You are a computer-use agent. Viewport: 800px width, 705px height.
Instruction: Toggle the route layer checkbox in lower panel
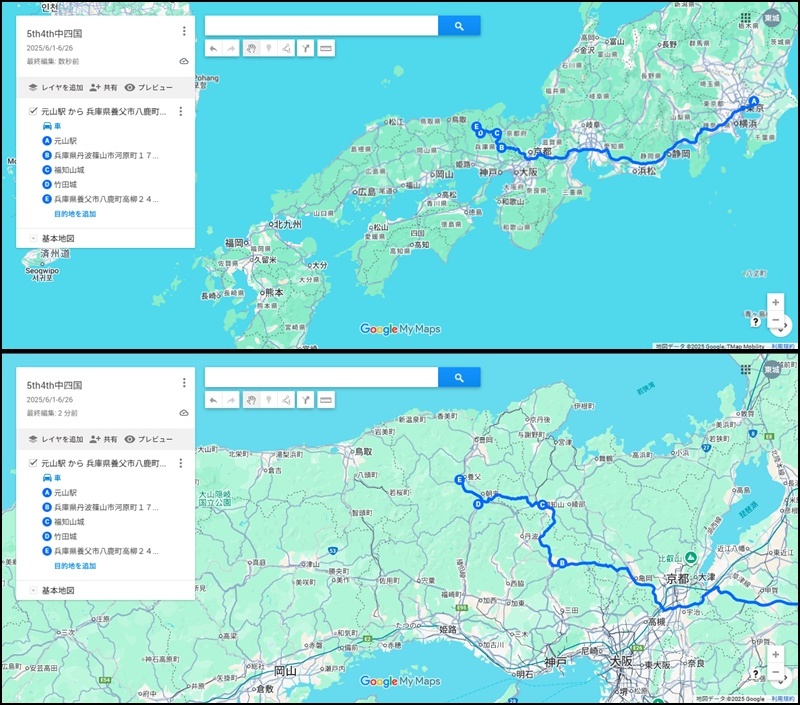[x=34, y=463]
